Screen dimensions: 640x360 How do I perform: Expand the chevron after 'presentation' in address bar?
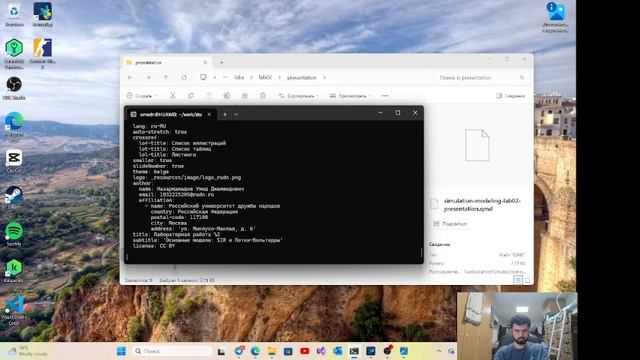point(324,77)
